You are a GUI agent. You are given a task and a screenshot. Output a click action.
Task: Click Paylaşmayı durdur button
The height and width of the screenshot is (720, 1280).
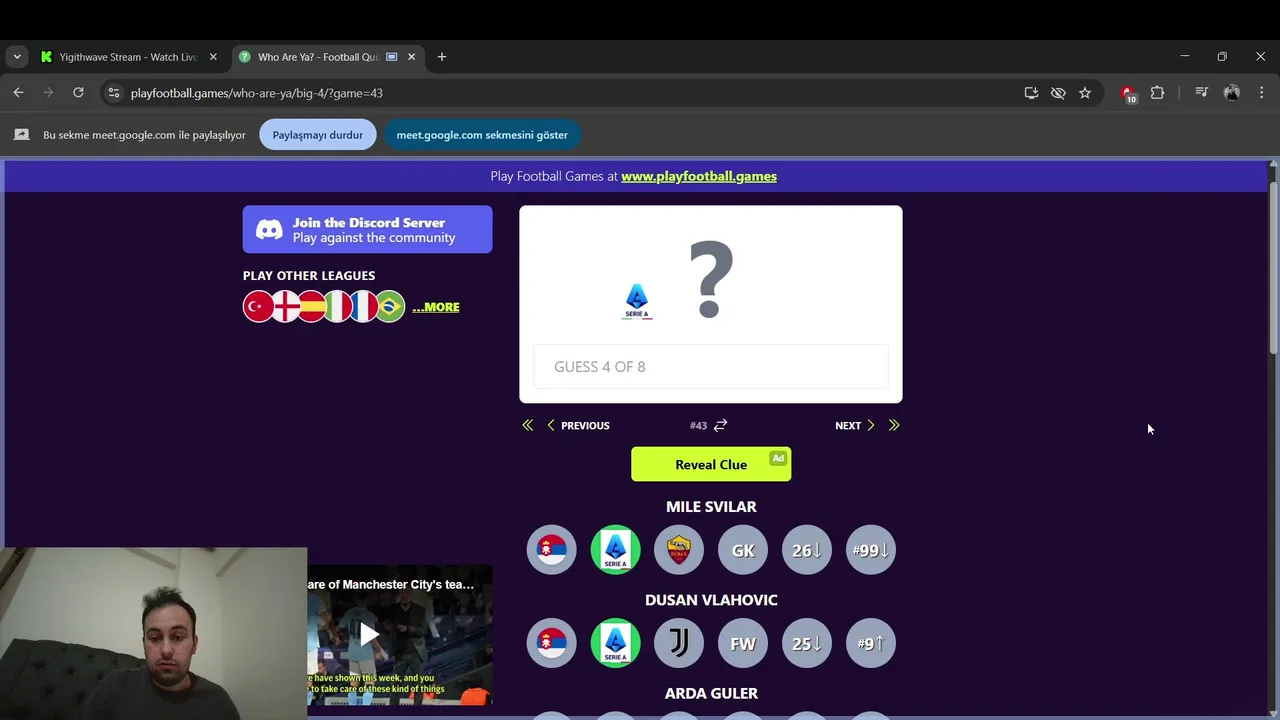(x=318, y=135)
